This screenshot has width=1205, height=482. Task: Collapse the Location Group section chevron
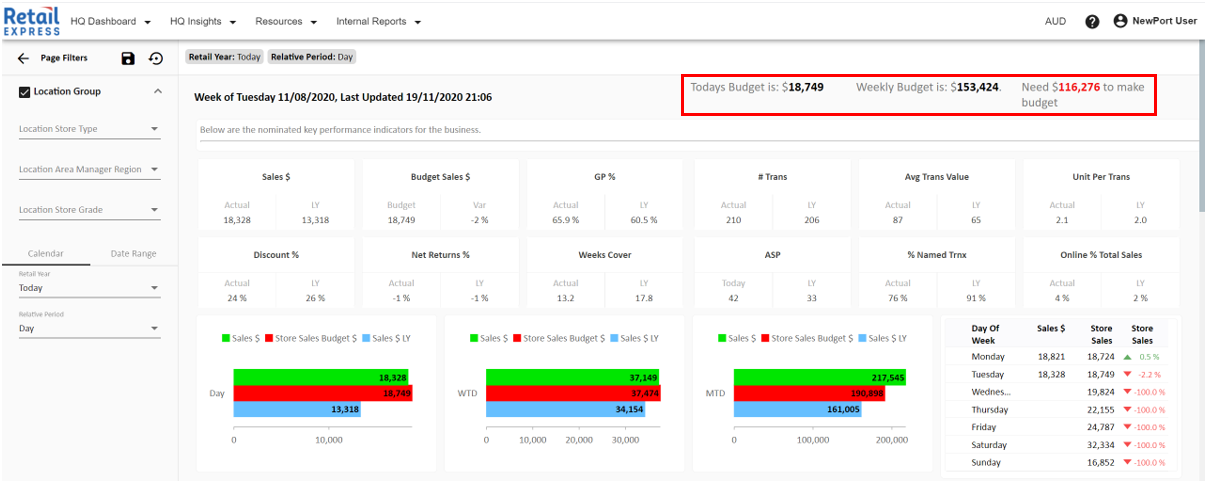[157, 92]
